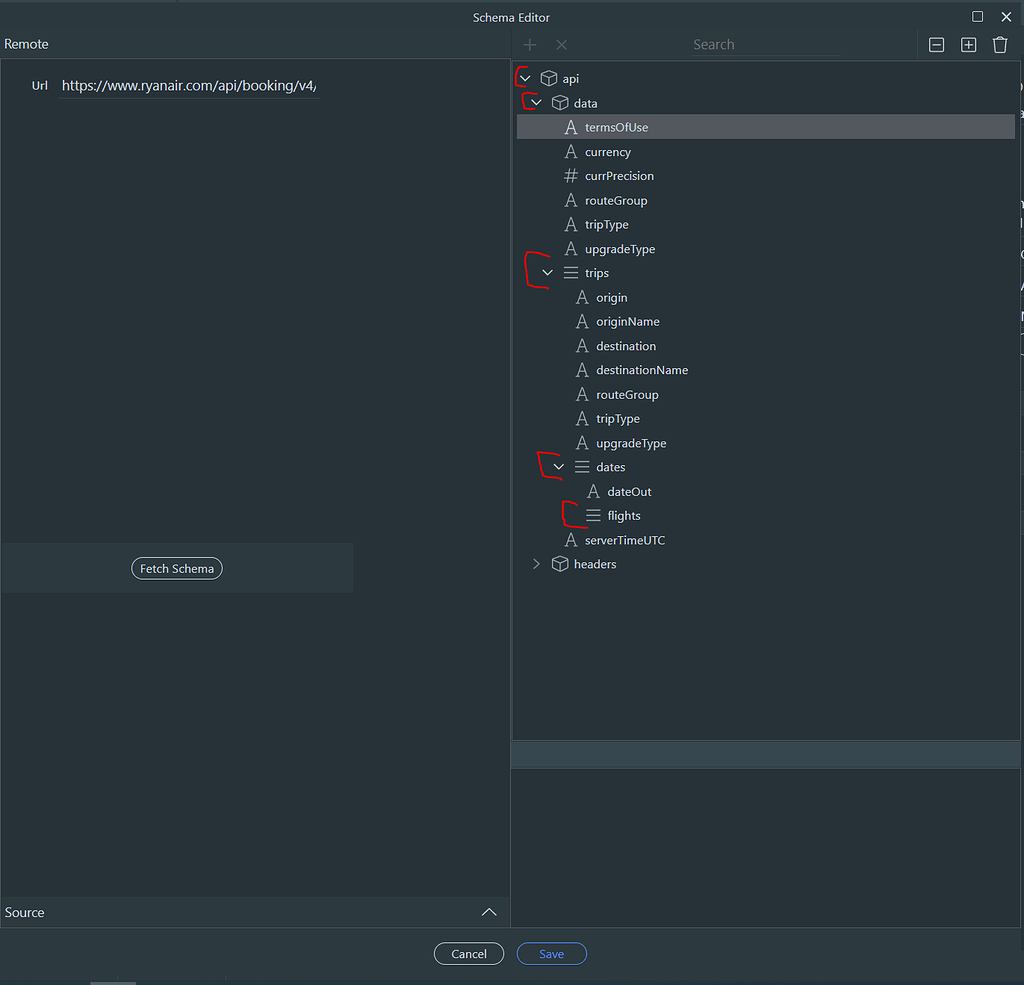The width and height of the screenshot is (1024, 985).
Task: Click the string type icon beside currency
Action: (570, 151)
